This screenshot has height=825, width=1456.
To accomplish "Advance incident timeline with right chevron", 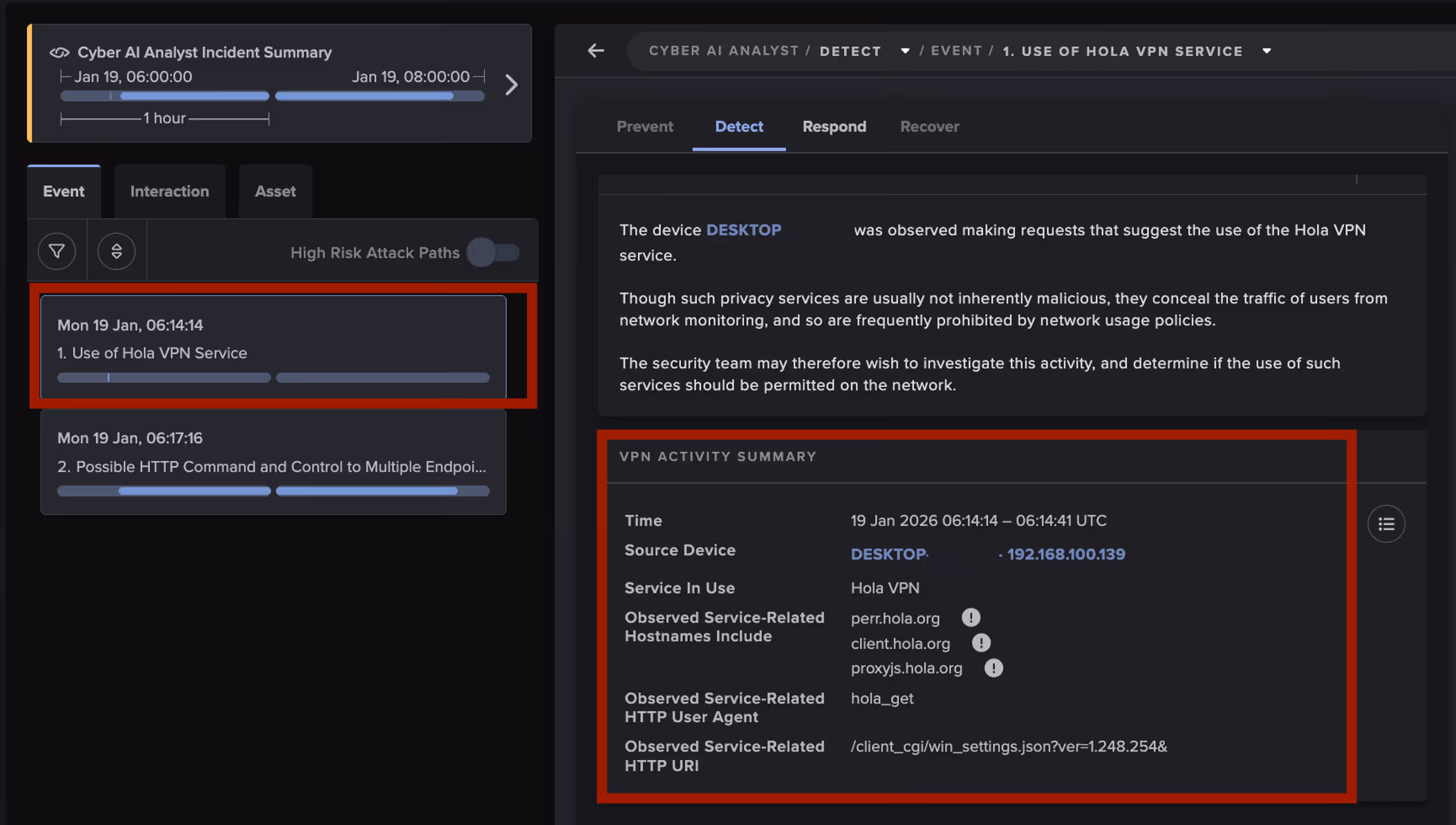I will pos(511,84).
